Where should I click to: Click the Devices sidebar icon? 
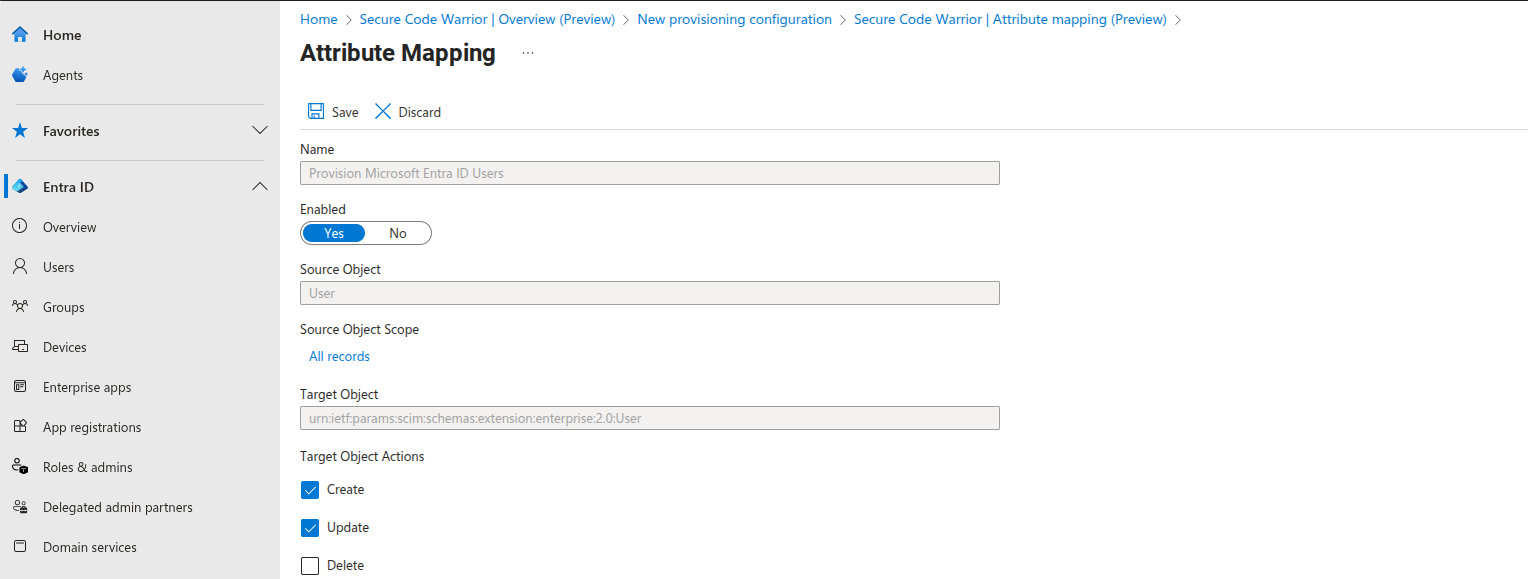coord(20,347)
